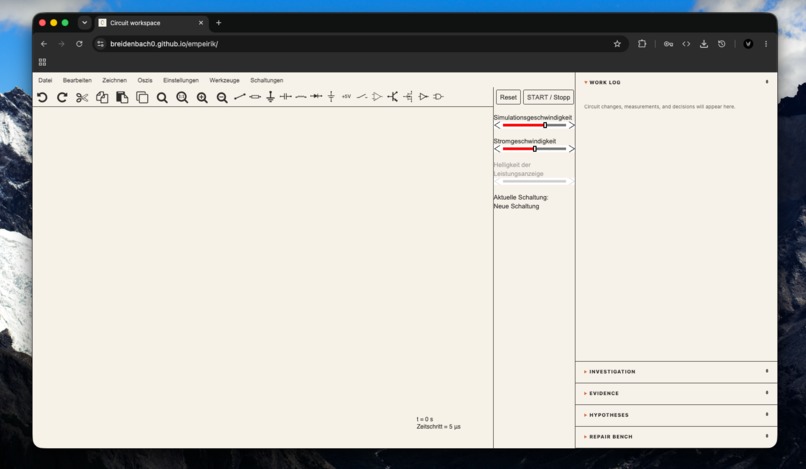The image size is (806, 469).
Task: Click the Duplicate icon
Action: click(x=142, y=97)
